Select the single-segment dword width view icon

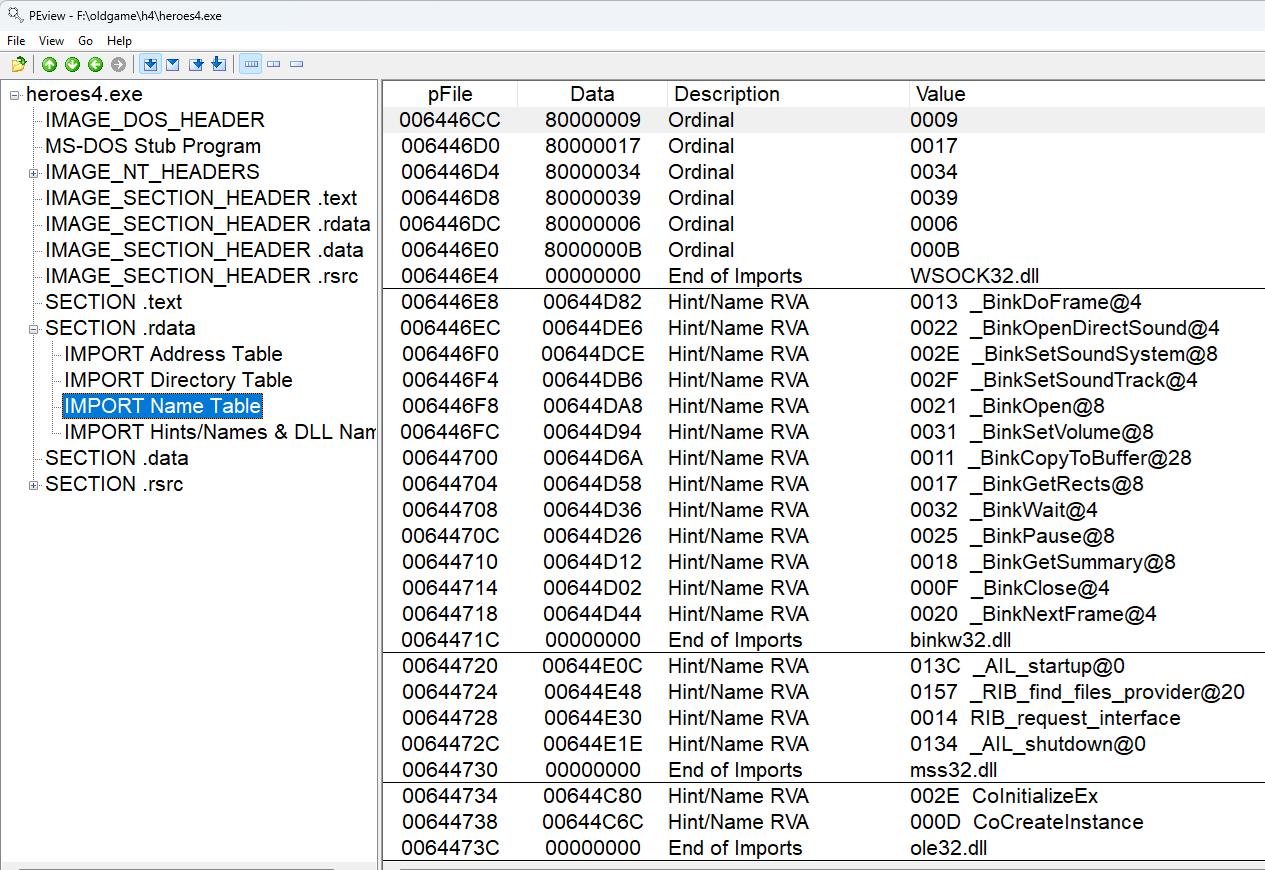297,65
